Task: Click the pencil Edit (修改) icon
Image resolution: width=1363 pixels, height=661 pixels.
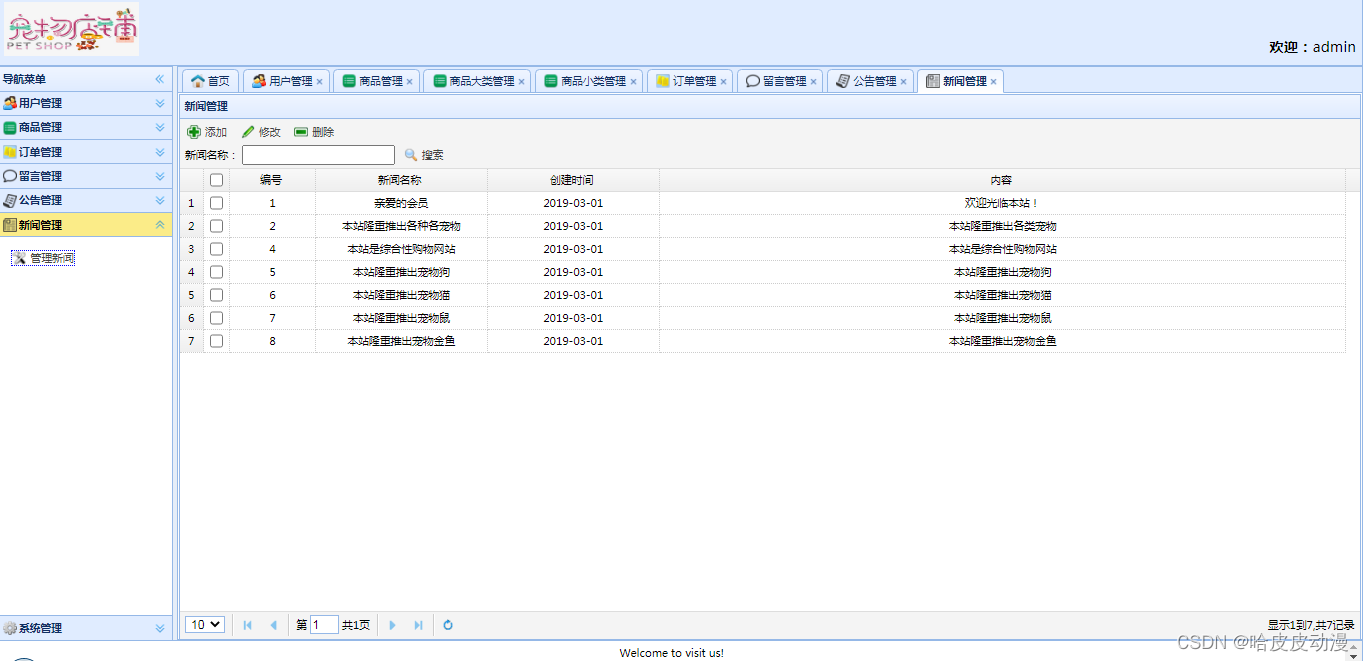Action: [248, 132]
